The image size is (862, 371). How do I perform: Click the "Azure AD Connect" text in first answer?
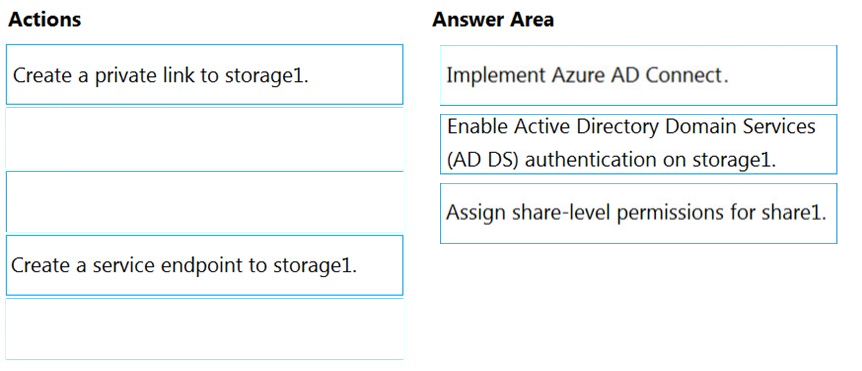tap(640, 75)
